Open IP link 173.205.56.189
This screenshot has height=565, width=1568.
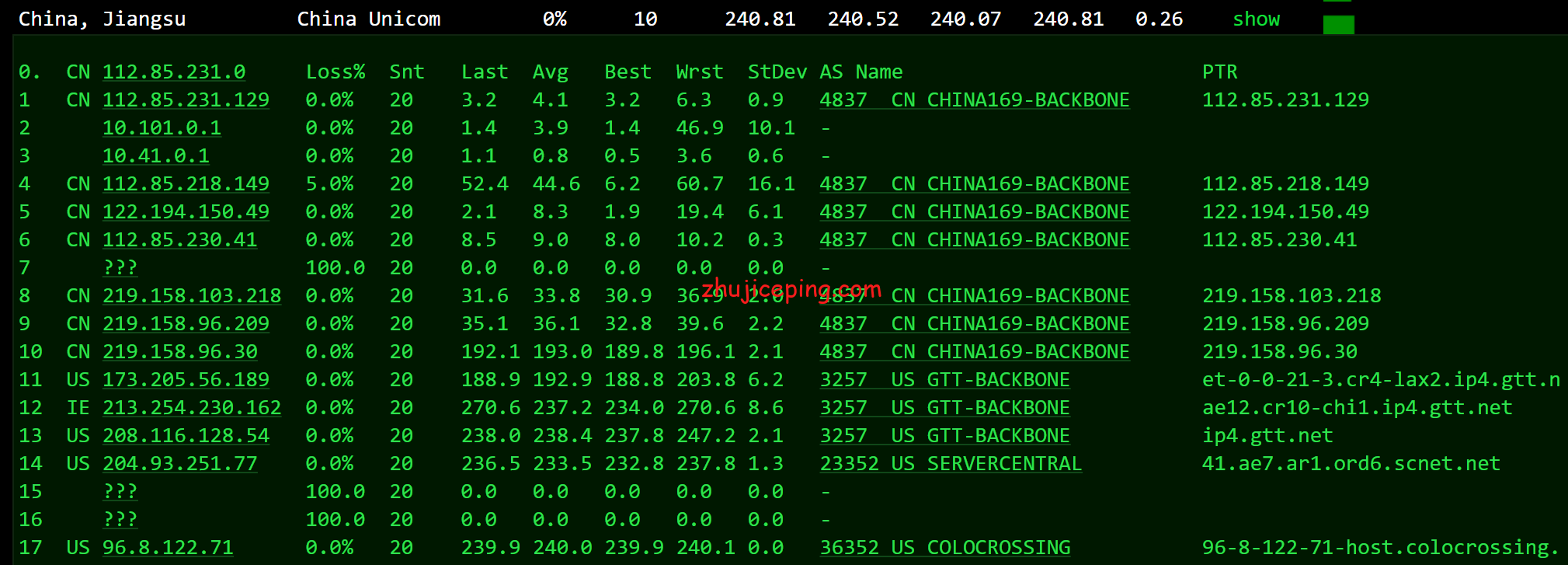tap(186, 380)
